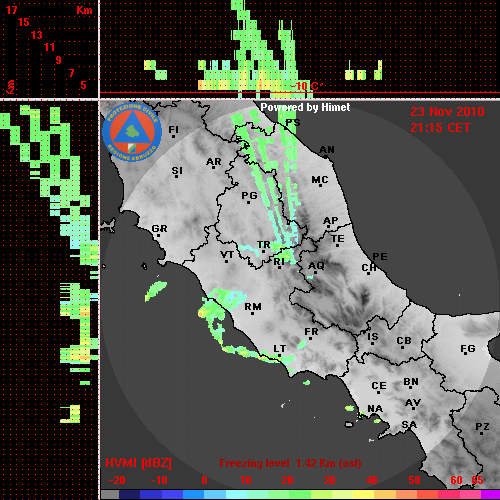
Task: Click the AR city label
Action: tap(214, 162)
